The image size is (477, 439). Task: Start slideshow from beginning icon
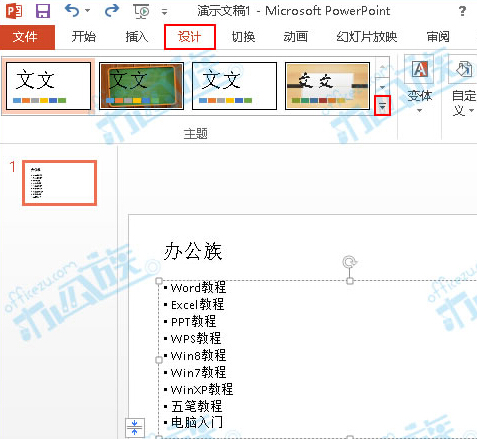[141, 11]
